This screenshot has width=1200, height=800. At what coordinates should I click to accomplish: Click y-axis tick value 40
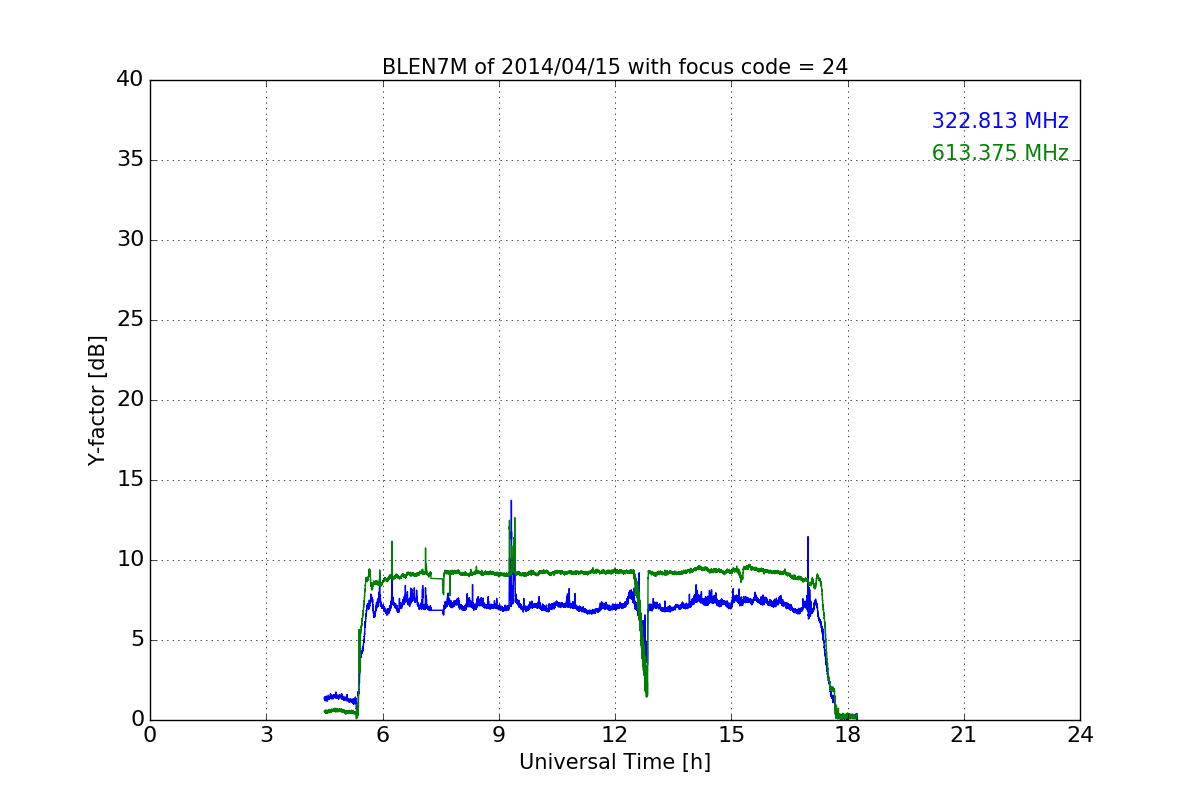tap(130, 80)
